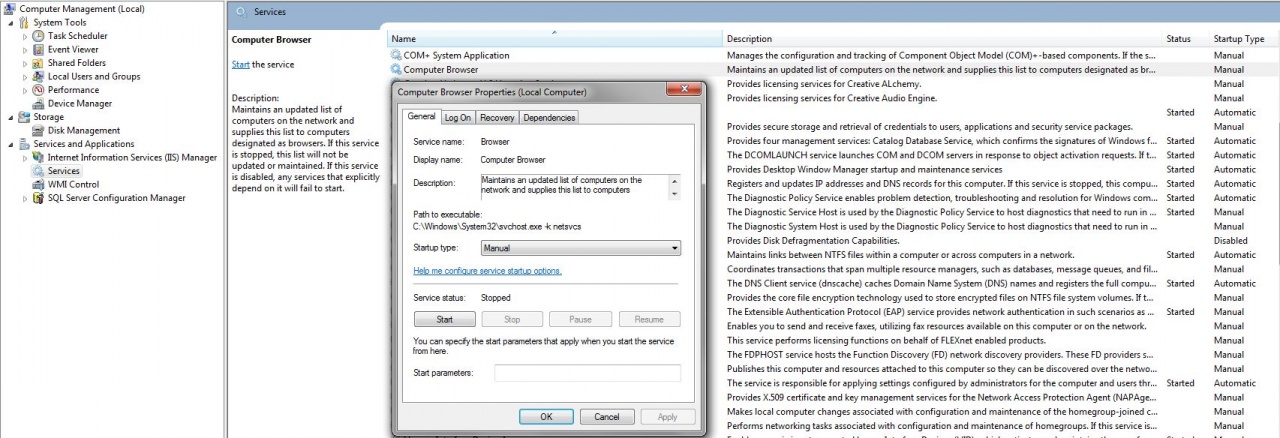Sort by the Status column header
Viewport: 1280px width, 438px height.
(1186, 38)
